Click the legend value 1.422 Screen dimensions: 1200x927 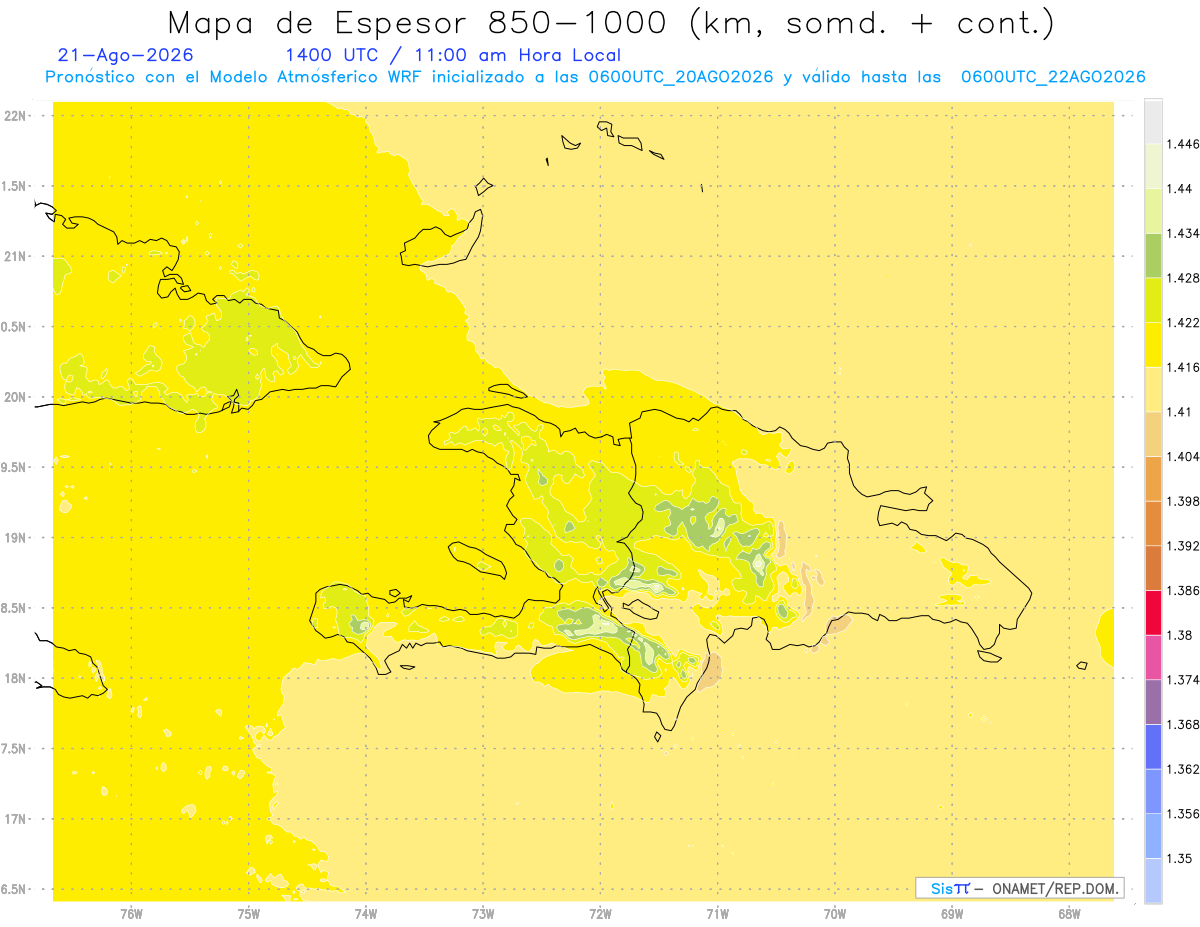1183,323
